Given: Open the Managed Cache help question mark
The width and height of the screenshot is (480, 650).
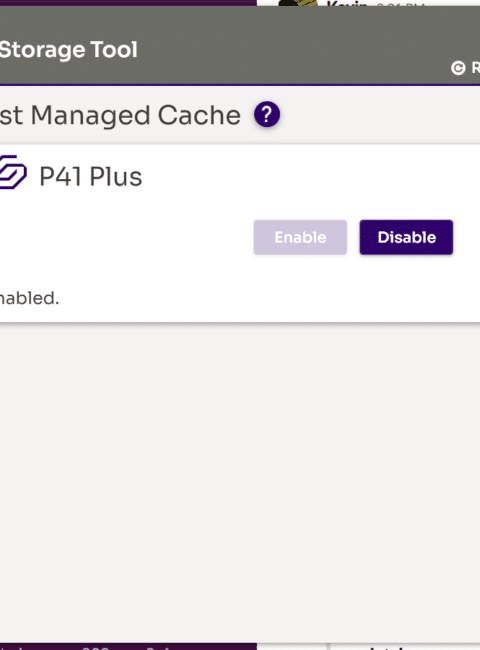Looking at the screenshot, I should coord(267,114).
